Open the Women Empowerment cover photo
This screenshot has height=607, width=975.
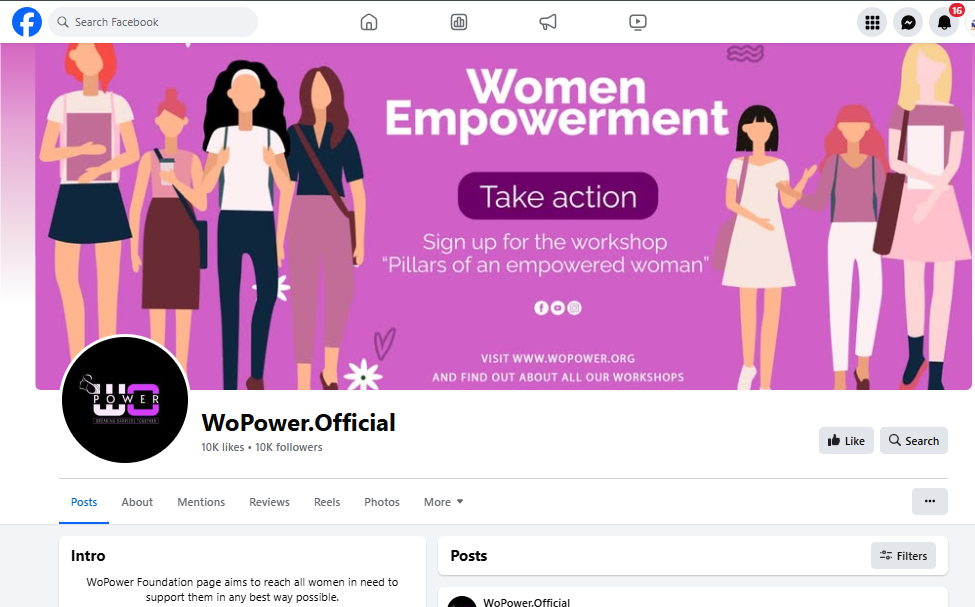tap(503, 216)
